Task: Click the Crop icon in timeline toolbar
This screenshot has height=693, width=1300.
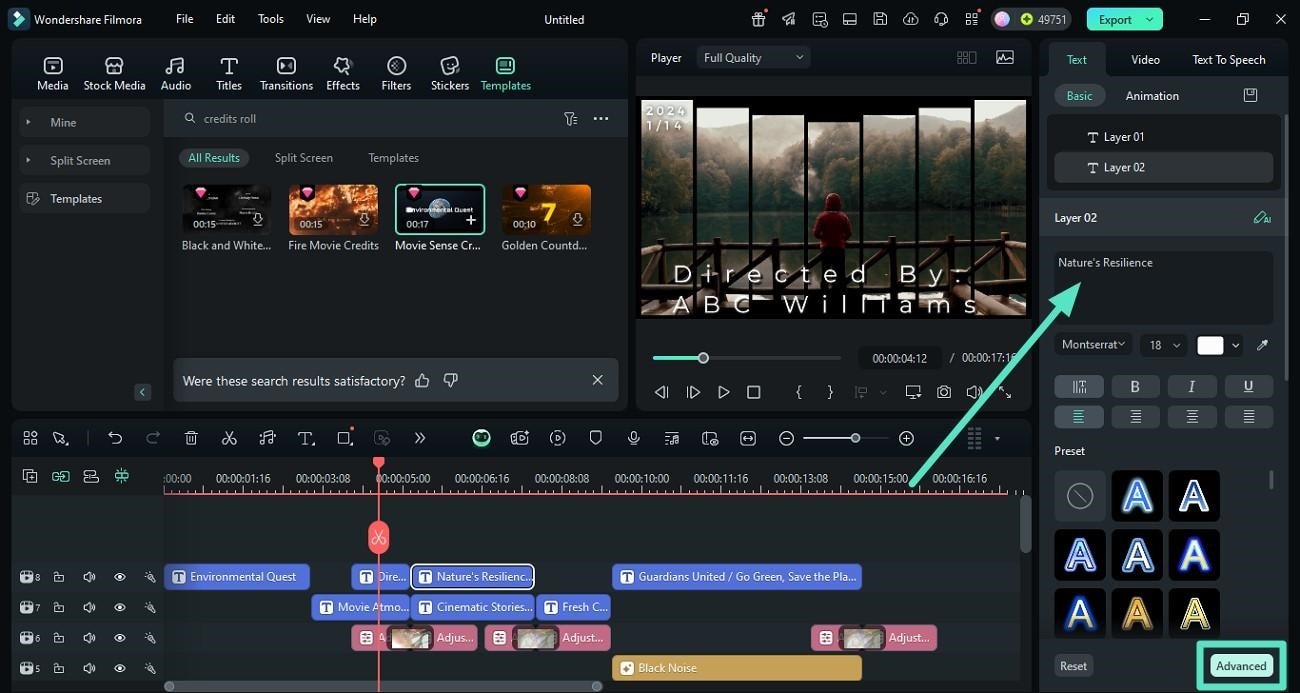Action: click(x=345, y=438)
